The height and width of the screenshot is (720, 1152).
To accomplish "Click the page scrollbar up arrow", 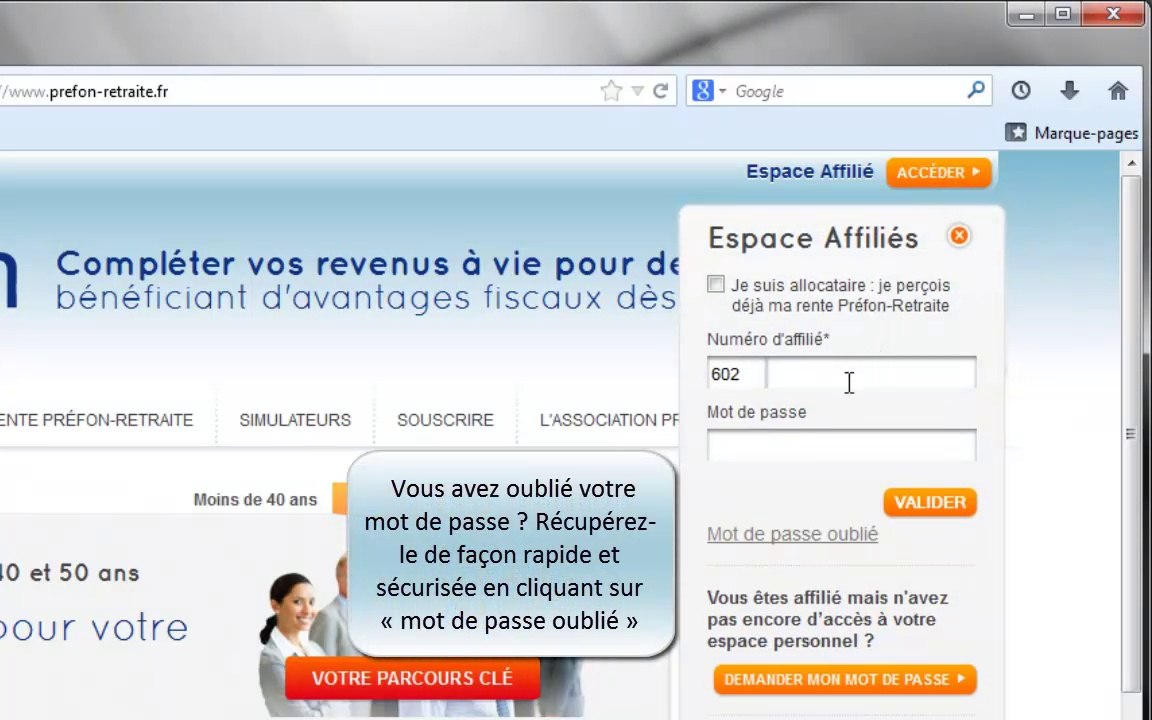I will pos(1131,163).
